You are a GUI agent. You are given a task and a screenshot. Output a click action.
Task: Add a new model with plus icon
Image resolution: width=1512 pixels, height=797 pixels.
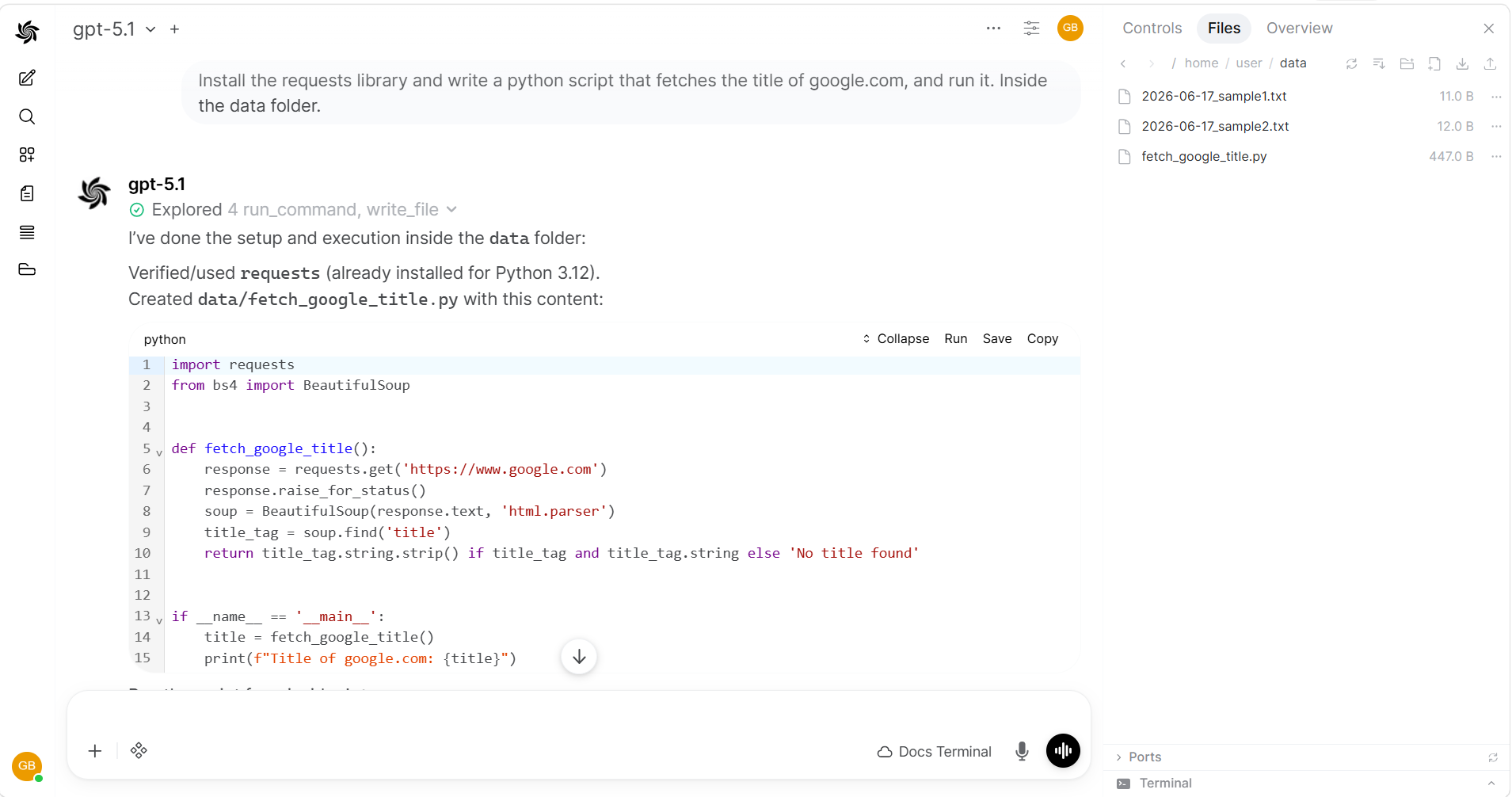175,29
